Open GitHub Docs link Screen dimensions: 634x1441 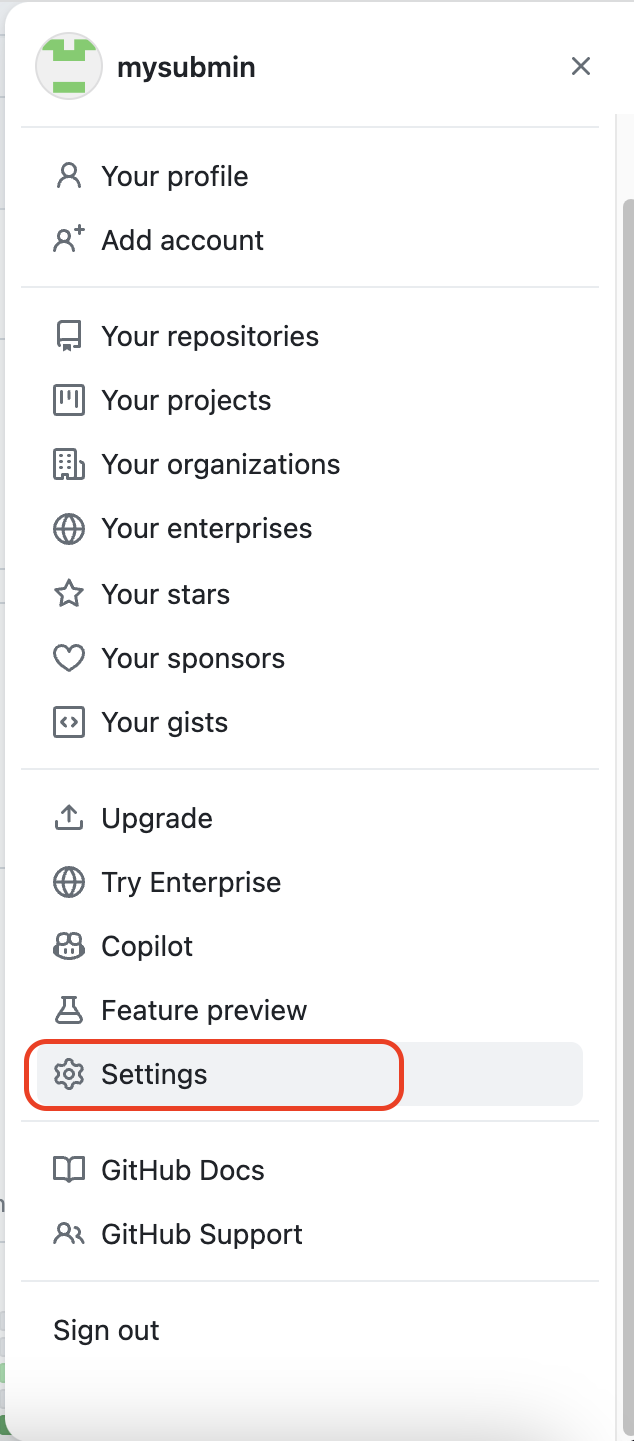(183, 1171)
